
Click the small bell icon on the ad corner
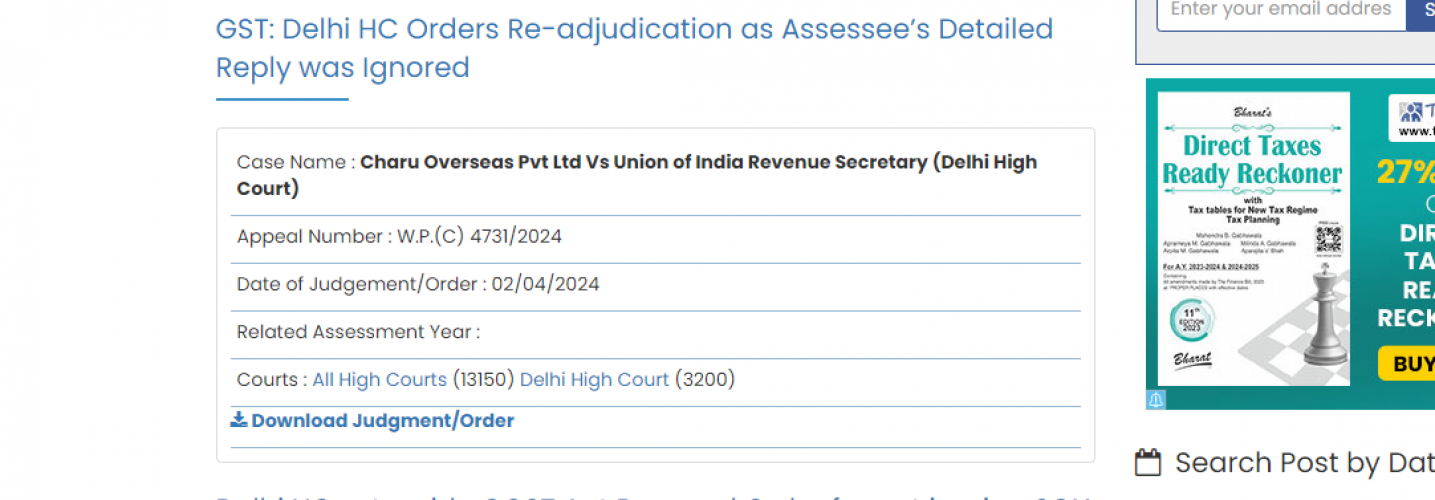pos(1156,399)
